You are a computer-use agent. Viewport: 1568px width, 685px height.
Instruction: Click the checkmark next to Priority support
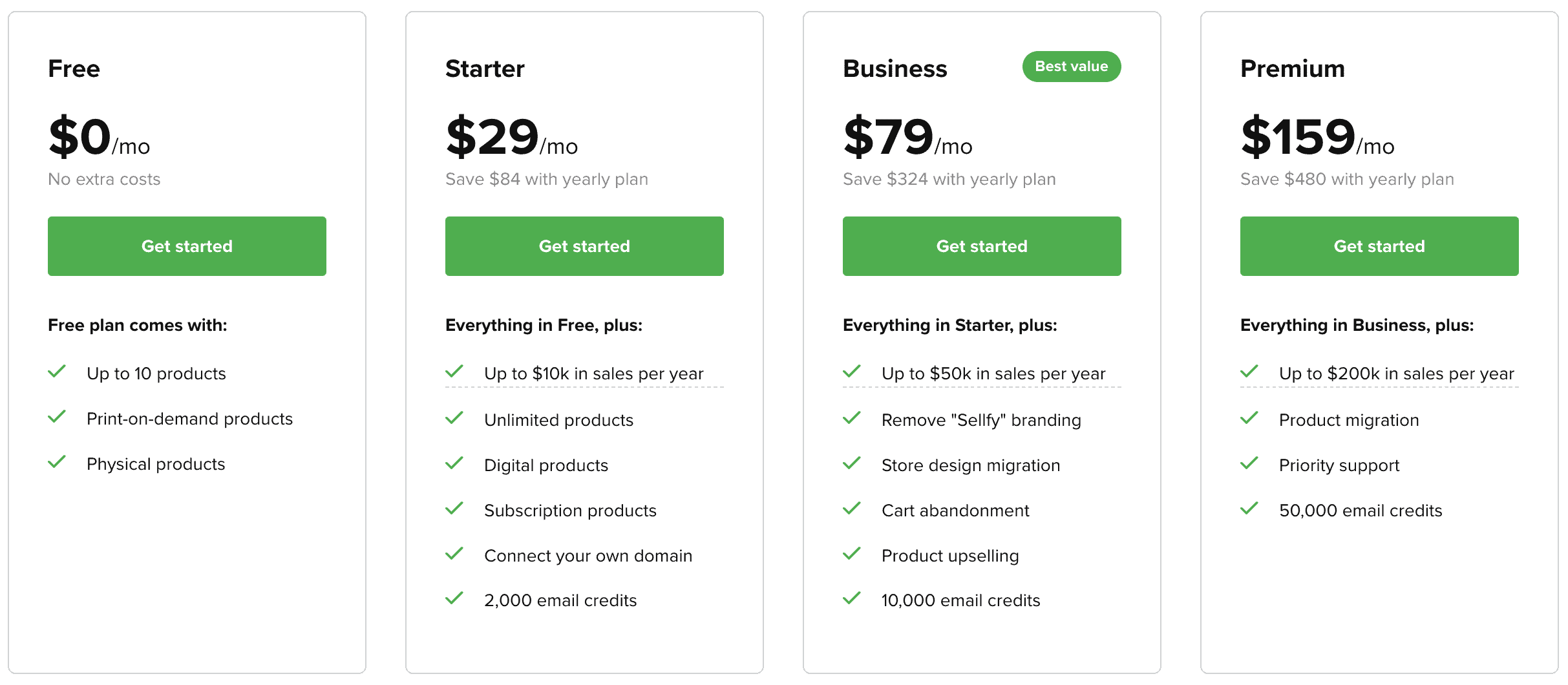(1249, 463)
